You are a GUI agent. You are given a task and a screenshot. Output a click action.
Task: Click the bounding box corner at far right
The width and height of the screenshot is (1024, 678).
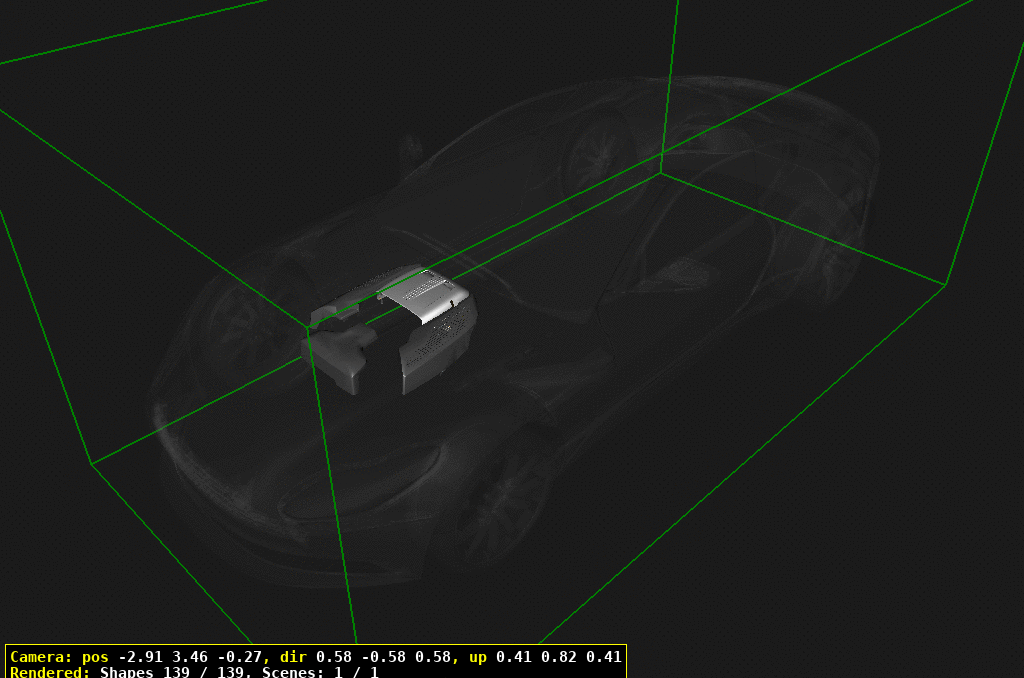(x=945, y=285)
